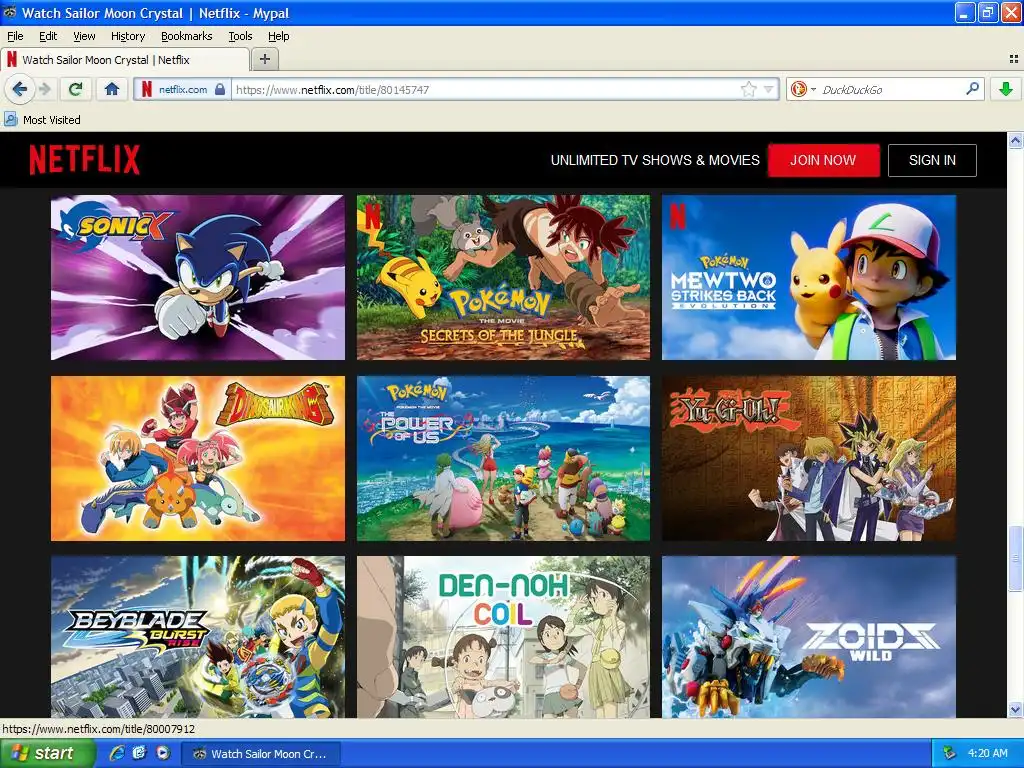The height and width of the screenshot is (768, 1024).
Task: Click the Forward arrow button
Action: pyautogui.click(x=44, y=89)
